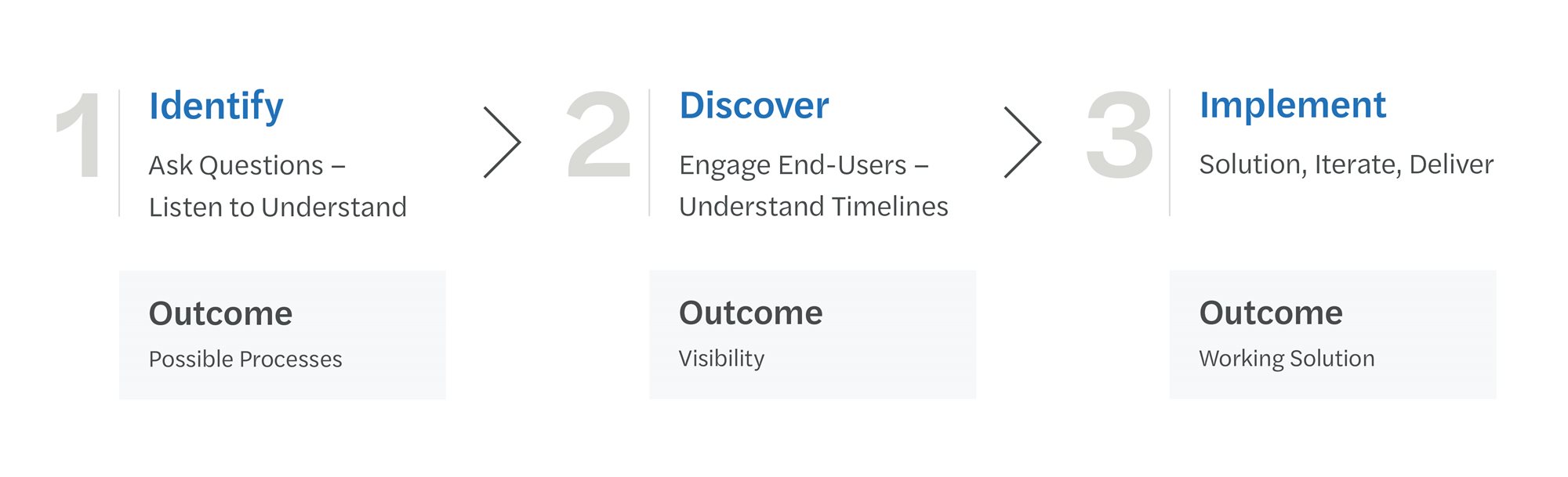Click the Outcome title above Visibility
This screenshot has height=477, width=1568.
750,313
